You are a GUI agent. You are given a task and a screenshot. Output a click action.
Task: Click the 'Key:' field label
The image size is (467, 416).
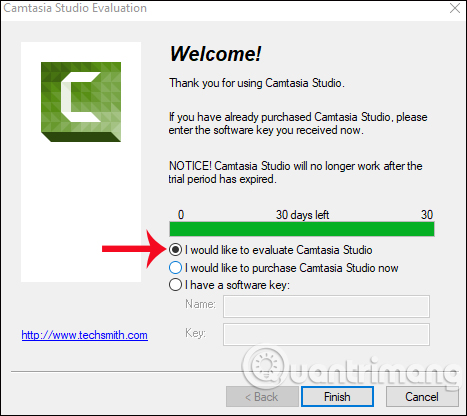click(195, 333)
